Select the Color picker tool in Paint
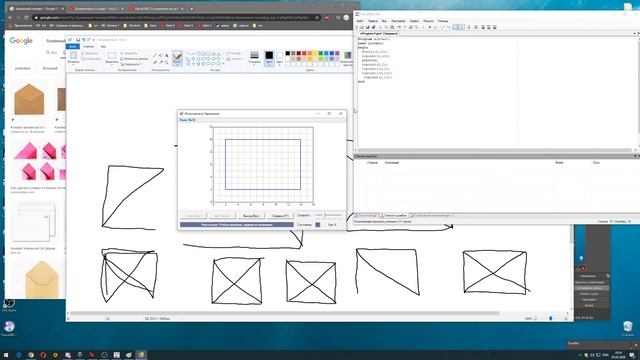Screen dimensions: 640x360 point(161,62)
